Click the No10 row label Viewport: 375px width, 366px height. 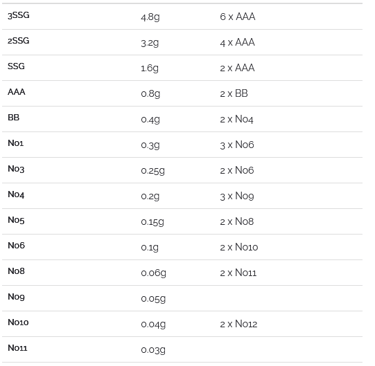(x=18, y=322)
